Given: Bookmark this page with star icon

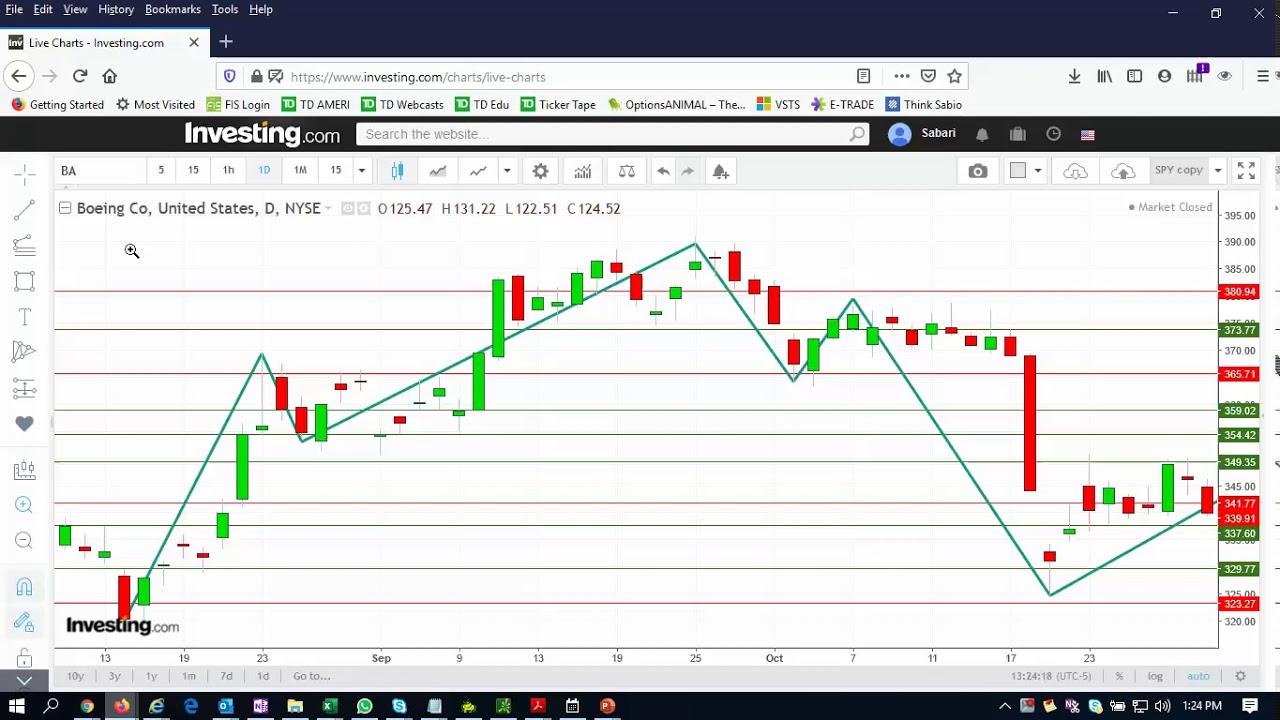Looking at the screenshot, I should pos(955,76).
